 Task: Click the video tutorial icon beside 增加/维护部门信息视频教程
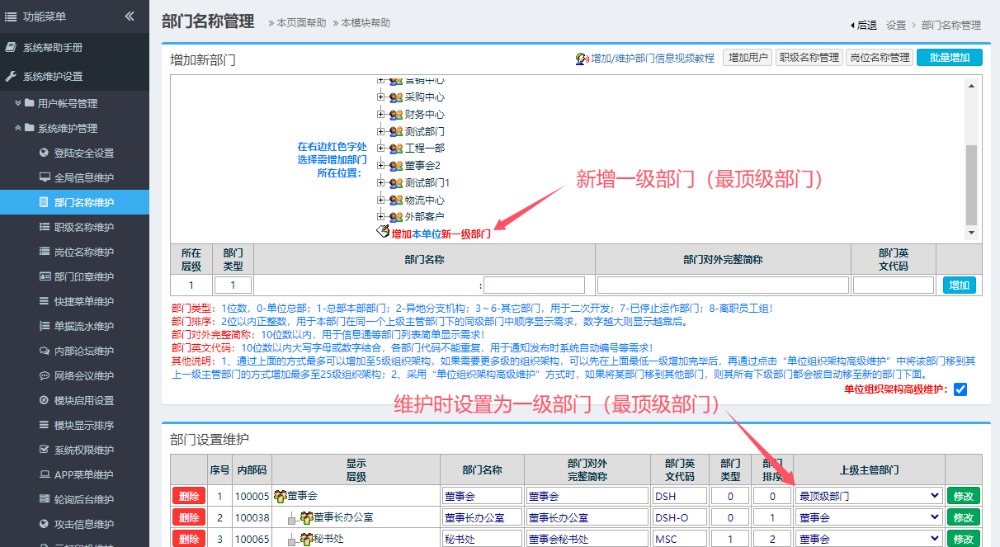[x=582, y=59]
